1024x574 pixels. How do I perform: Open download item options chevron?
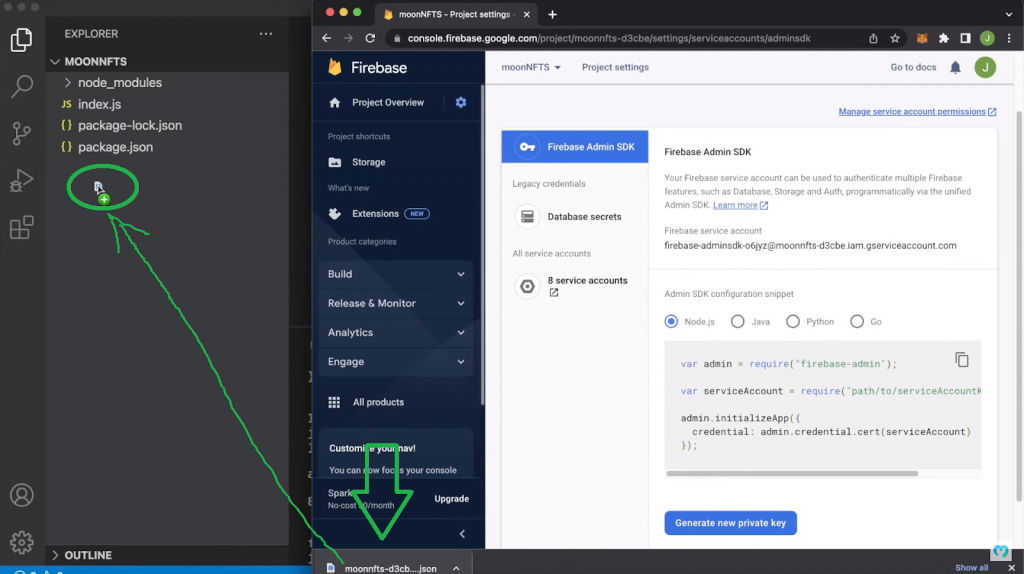(x=456, y=568)
